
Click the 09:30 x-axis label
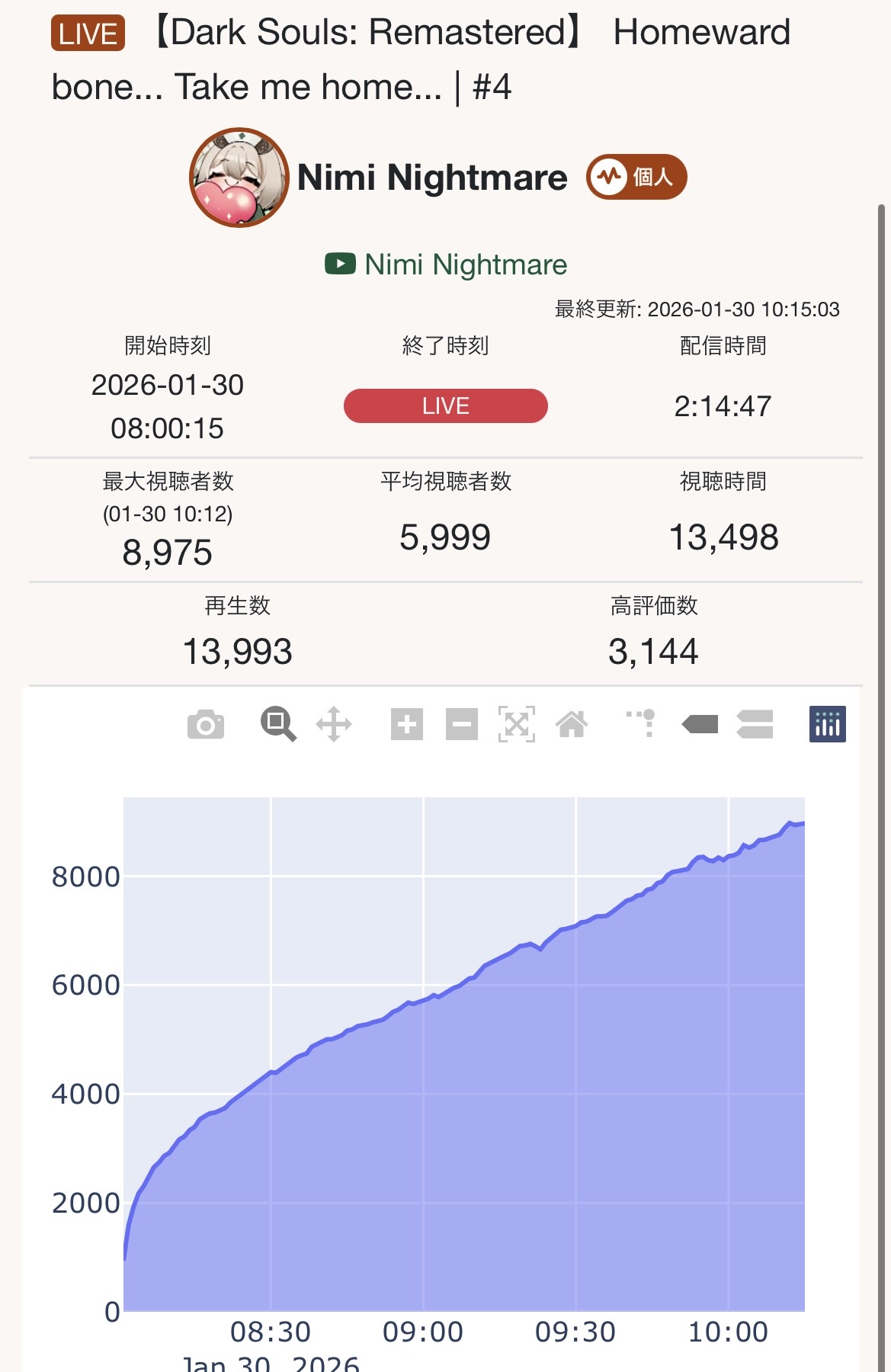pyautogui.click(x=575, y=1332)
